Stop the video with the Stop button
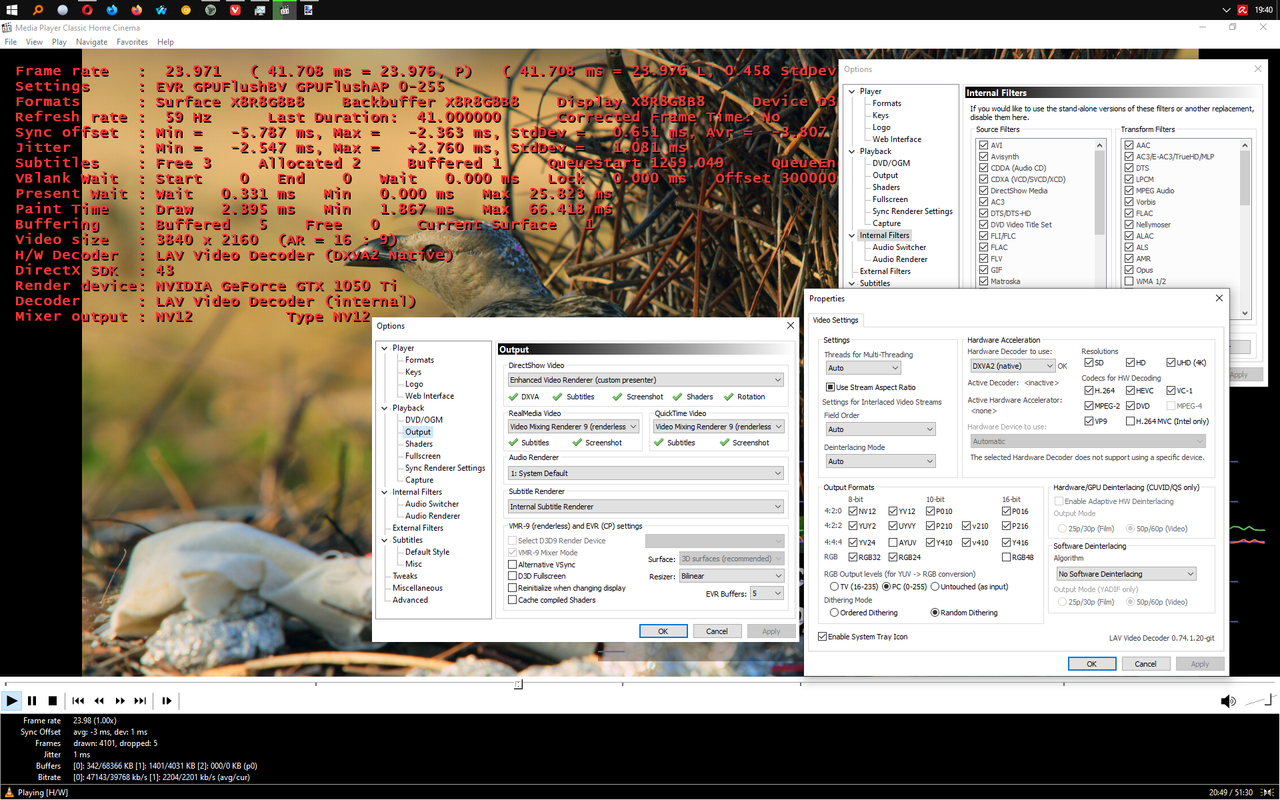Screen dimensions: 1280x800 point(53,701)
